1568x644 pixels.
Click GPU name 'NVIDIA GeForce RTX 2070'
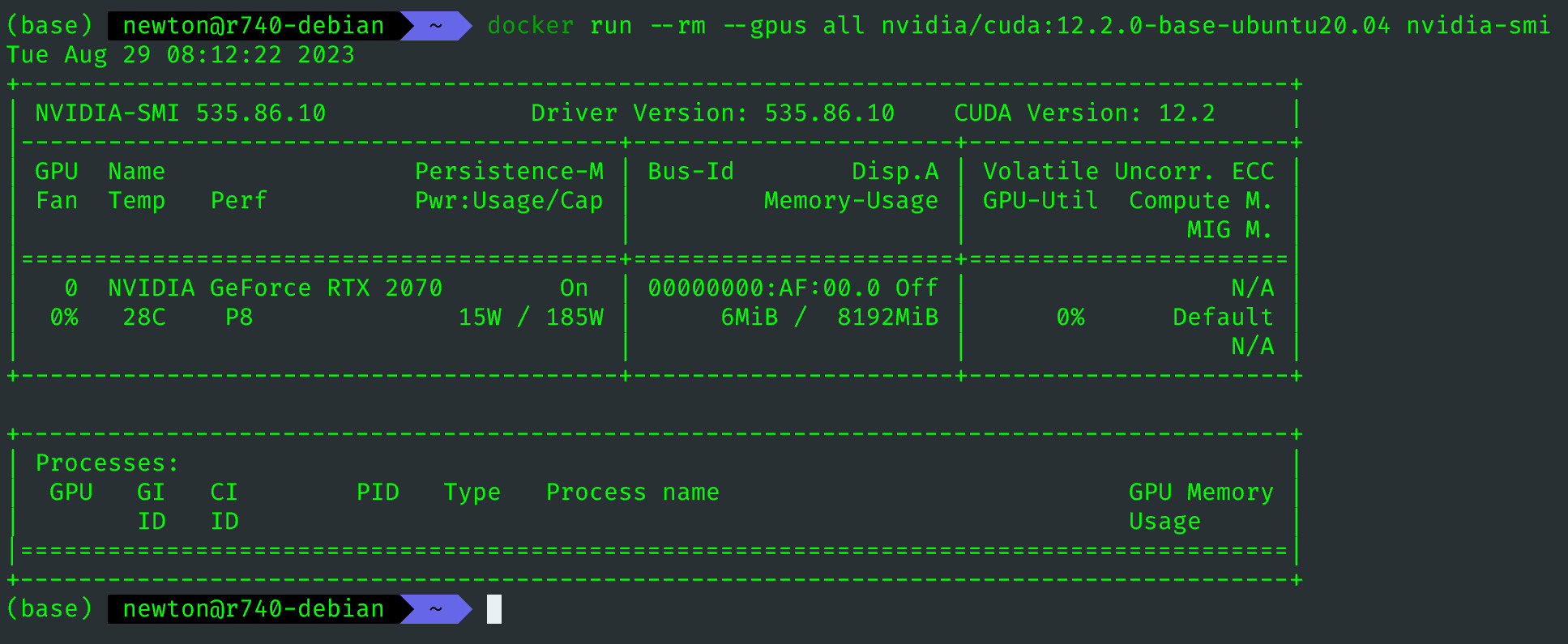276,288
